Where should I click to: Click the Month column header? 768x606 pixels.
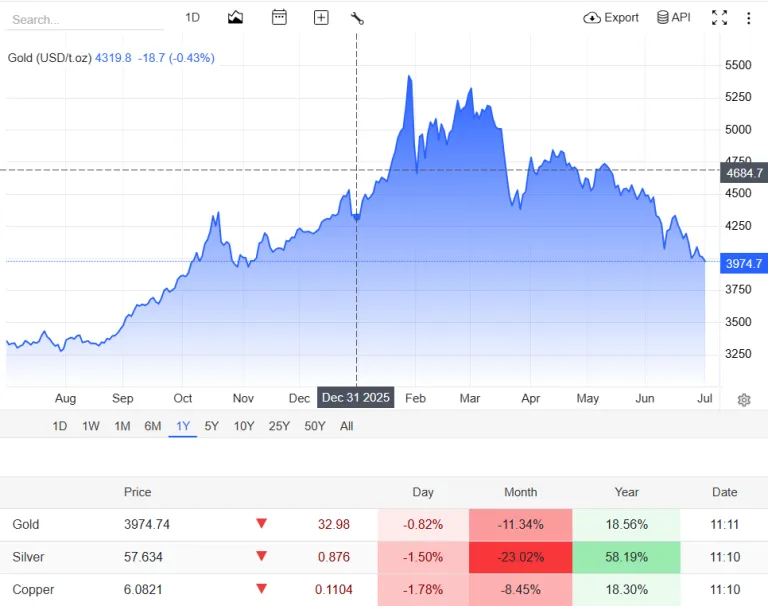click(x=521, y=492)
